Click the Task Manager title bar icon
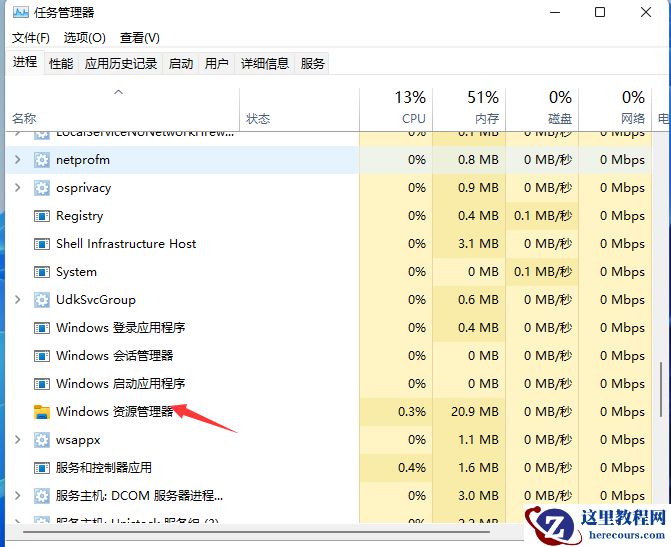Image resolution: width=671 pixels, height=547 pixels. [x=20, y=12]
